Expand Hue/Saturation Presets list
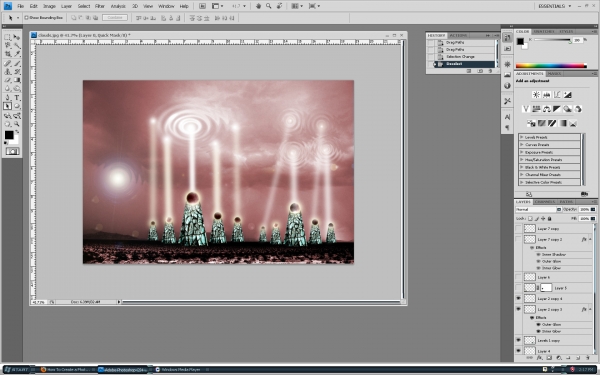This screenshot has height=375, width=600. click(522, 160)
